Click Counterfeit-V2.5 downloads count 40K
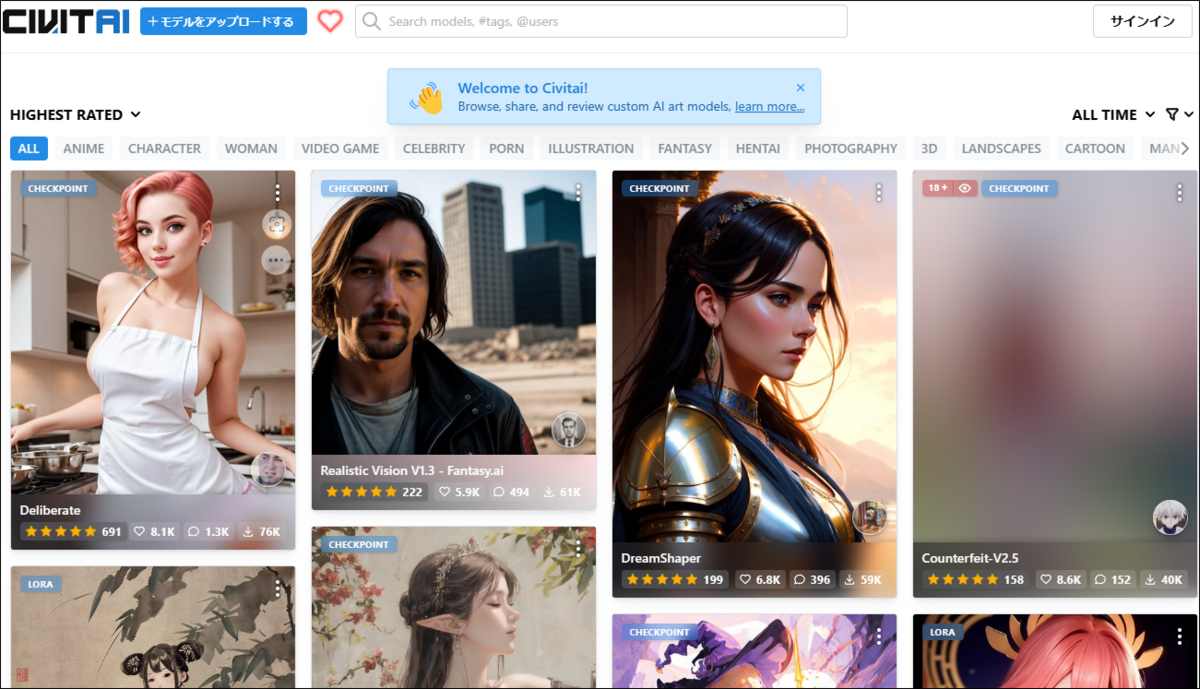This screenshot has height=689, width=1200. click(x=1163, y=579)
